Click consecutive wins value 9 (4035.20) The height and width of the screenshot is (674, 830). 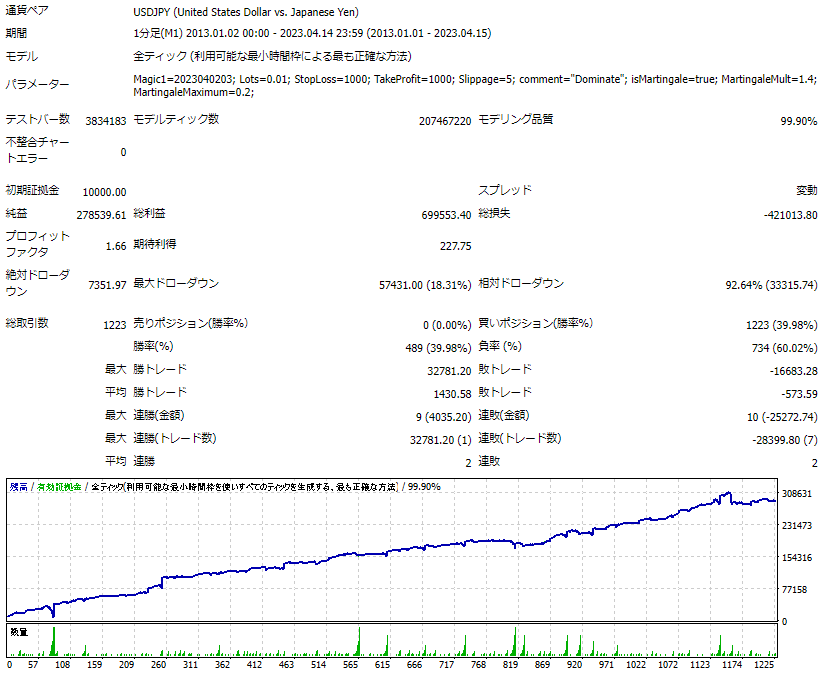pos(443,417)
